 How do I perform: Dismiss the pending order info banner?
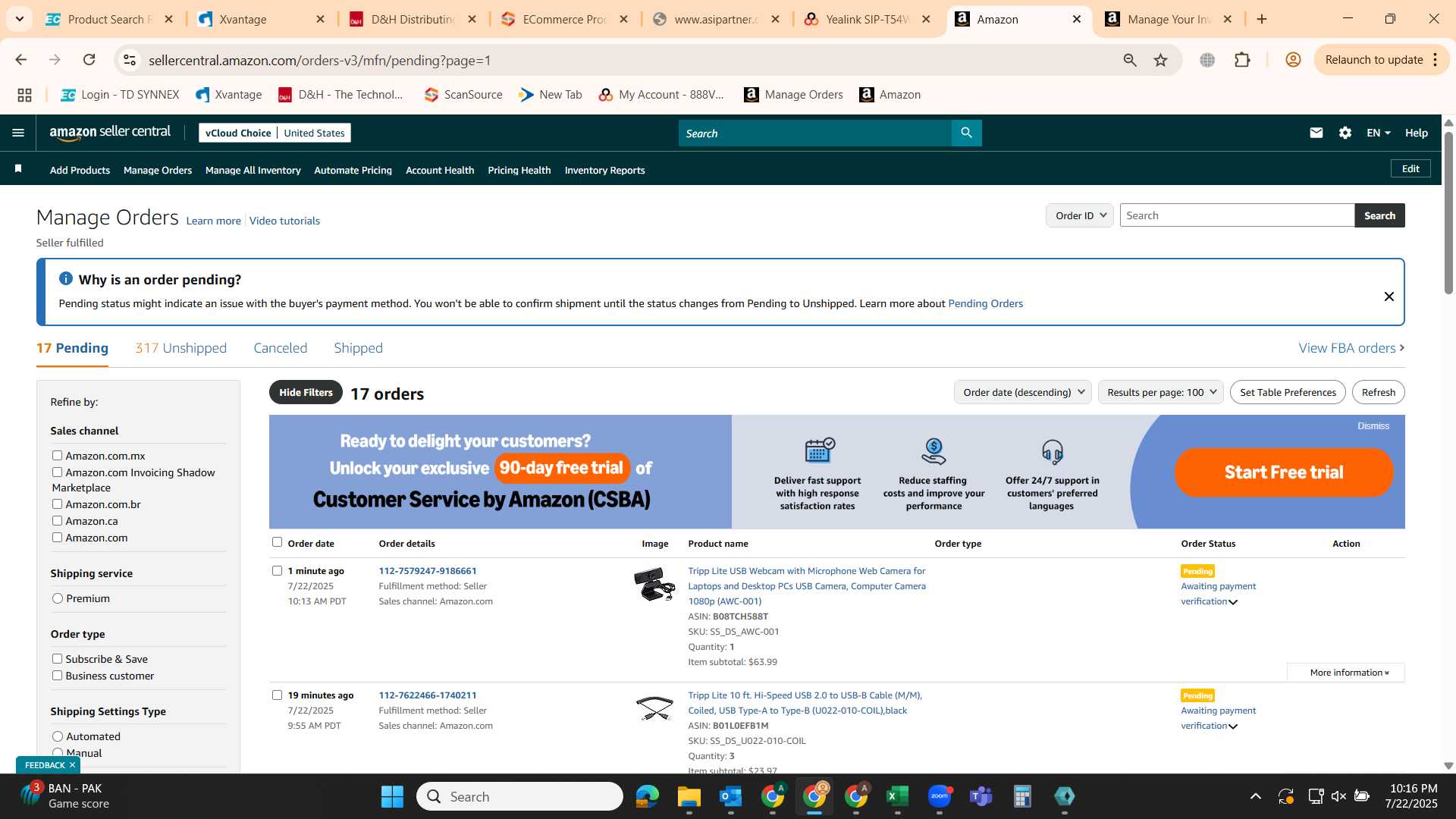[1389, 296]
